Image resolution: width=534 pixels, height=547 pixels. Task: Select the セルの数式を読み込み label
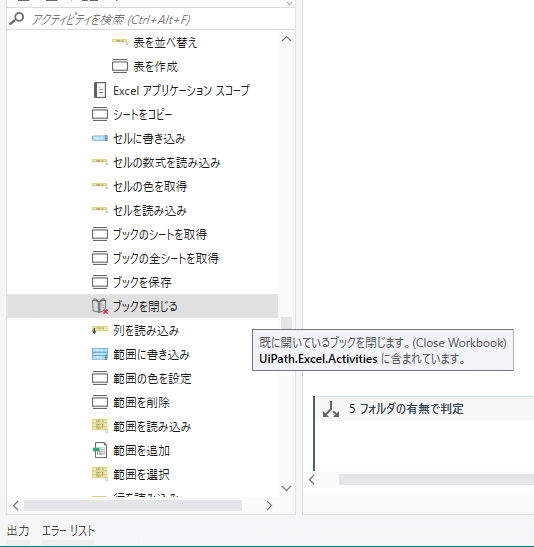[167, 163]
